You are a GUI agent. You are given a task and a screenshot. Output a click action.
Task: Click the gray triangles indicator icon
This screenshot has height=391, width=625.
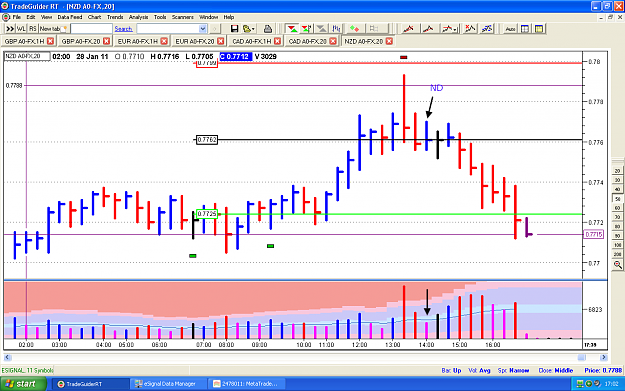[x=321, y=29]
